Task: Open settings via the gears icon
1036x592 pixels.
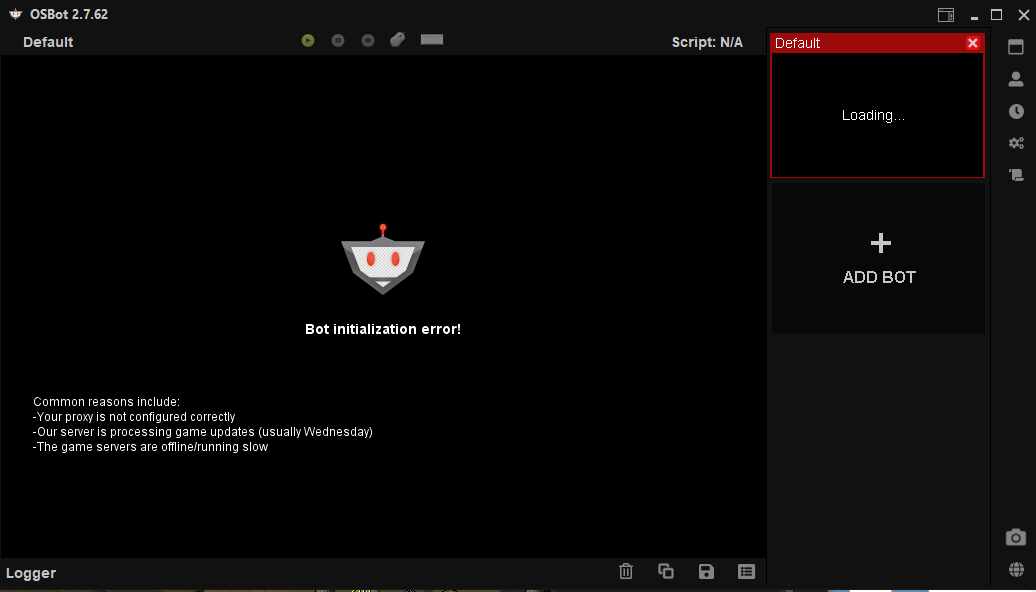Action: pyautogui.click(x=1016, y=143)
